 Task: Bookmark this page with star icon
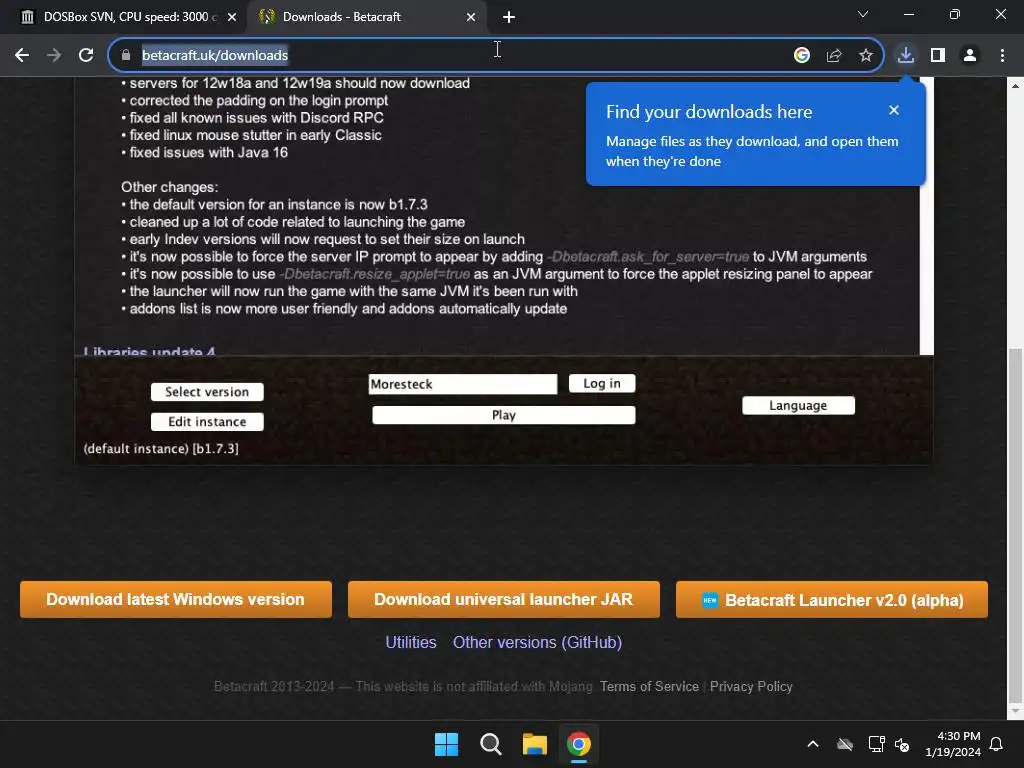[x=865, y=56]
